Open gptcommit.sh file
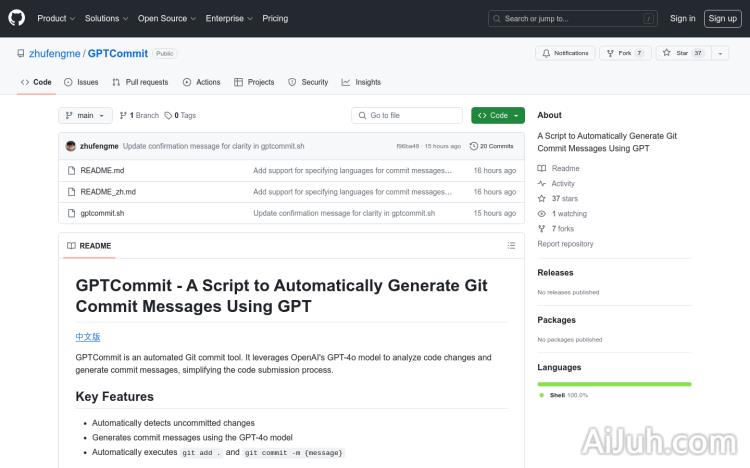Image resolution: width=750 pixels, height=468 pixels. 102,213
